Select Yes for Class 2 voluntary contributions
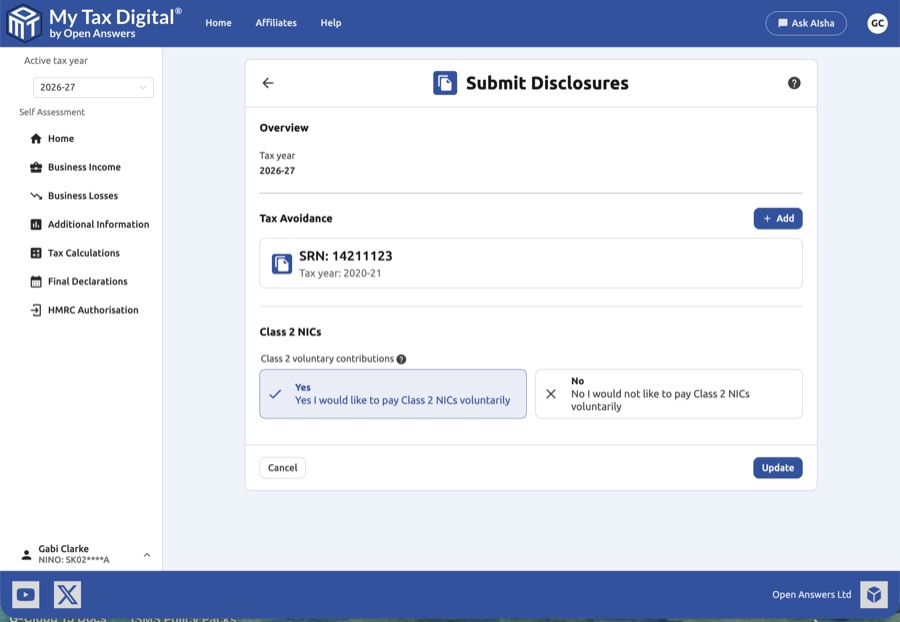 pyautogui.click(x=392, y=394)
